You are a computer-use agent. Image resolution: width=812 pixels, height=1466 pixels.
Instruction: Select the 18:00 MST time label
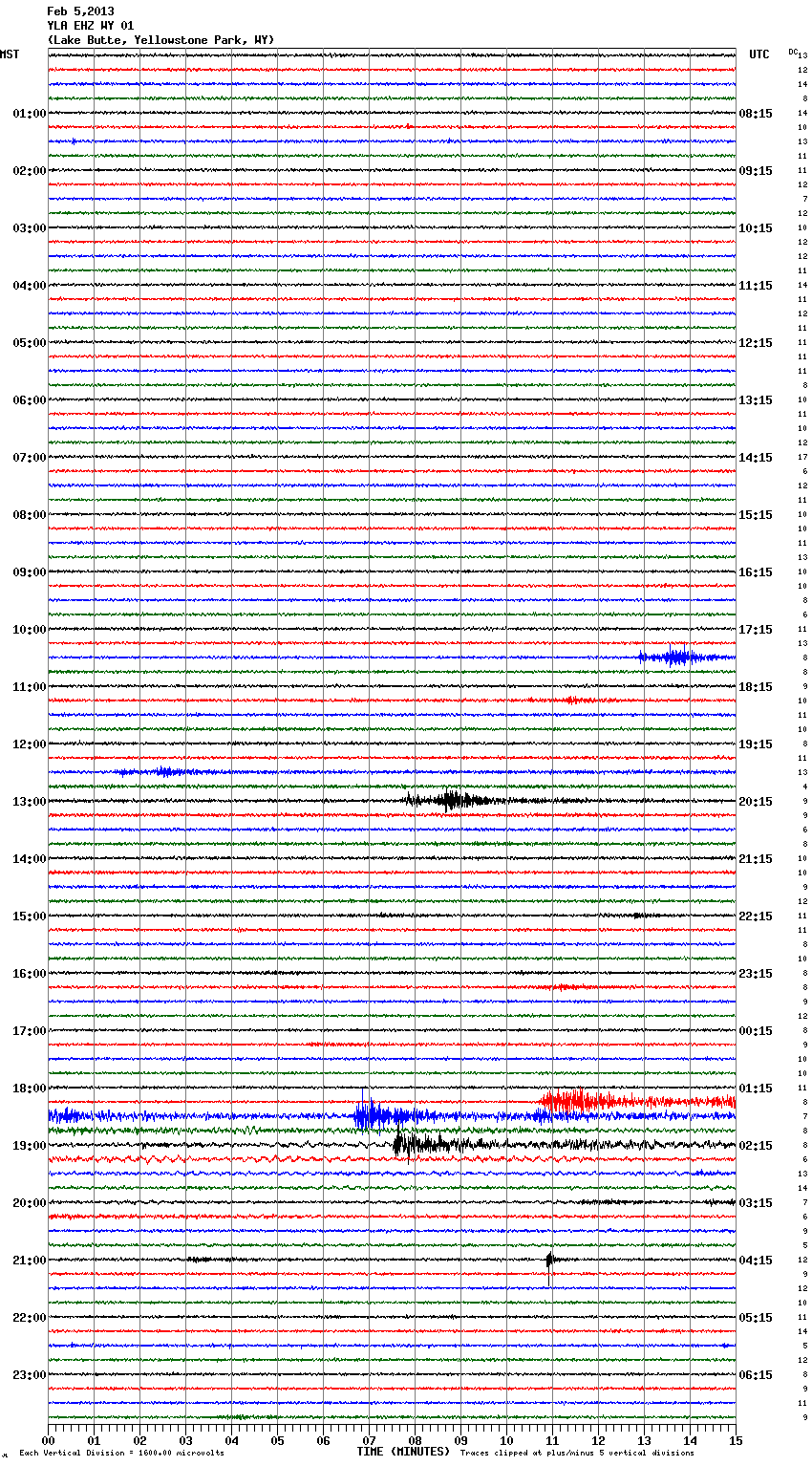30,1089
